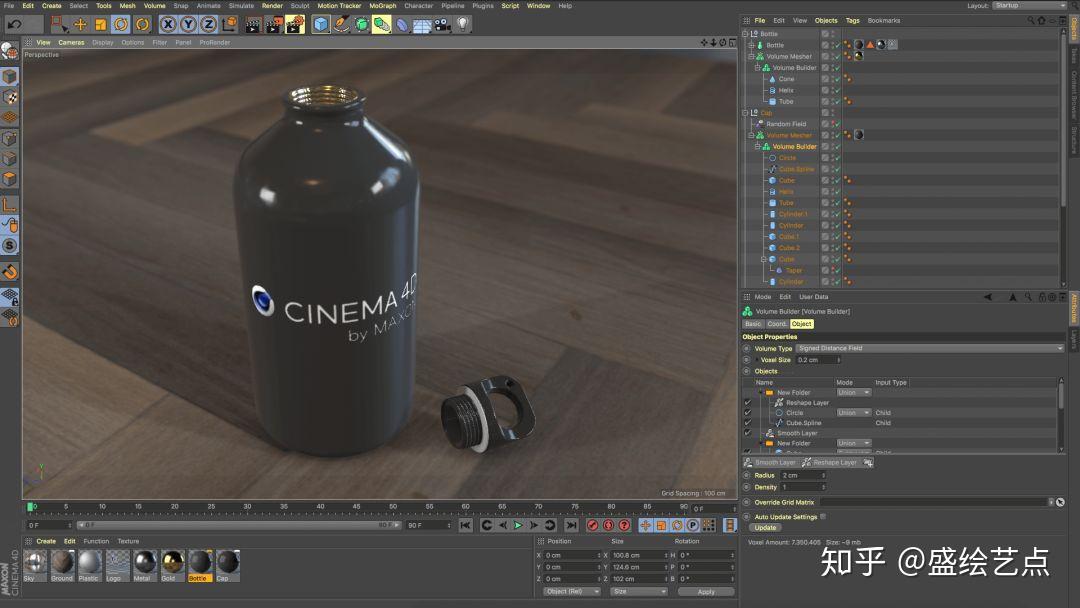
Task: Switch to the Coord. tab
Action: point(777,324)
